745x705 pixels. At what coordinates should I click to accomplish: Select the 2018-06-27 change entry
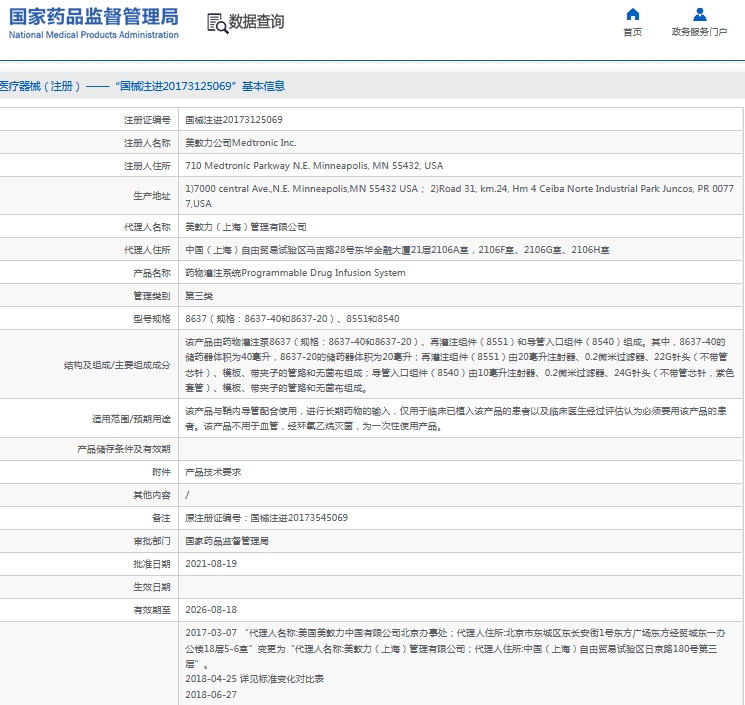coord(211,695)
